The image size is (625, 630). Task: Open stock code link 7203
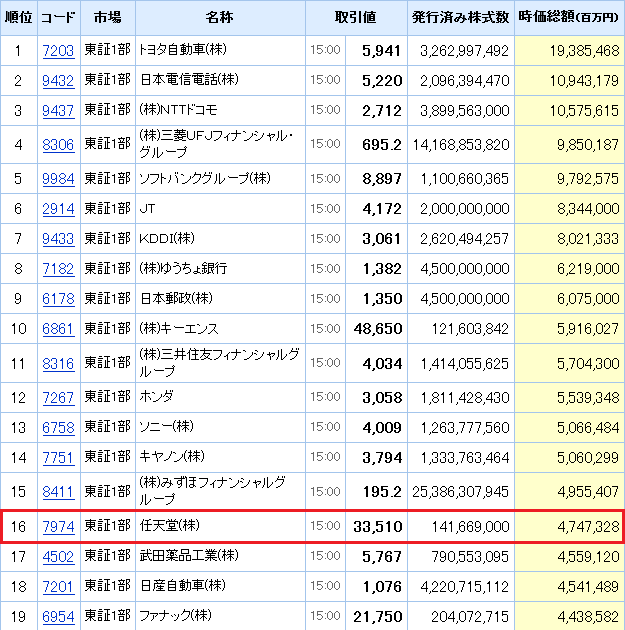pos(58,51)
